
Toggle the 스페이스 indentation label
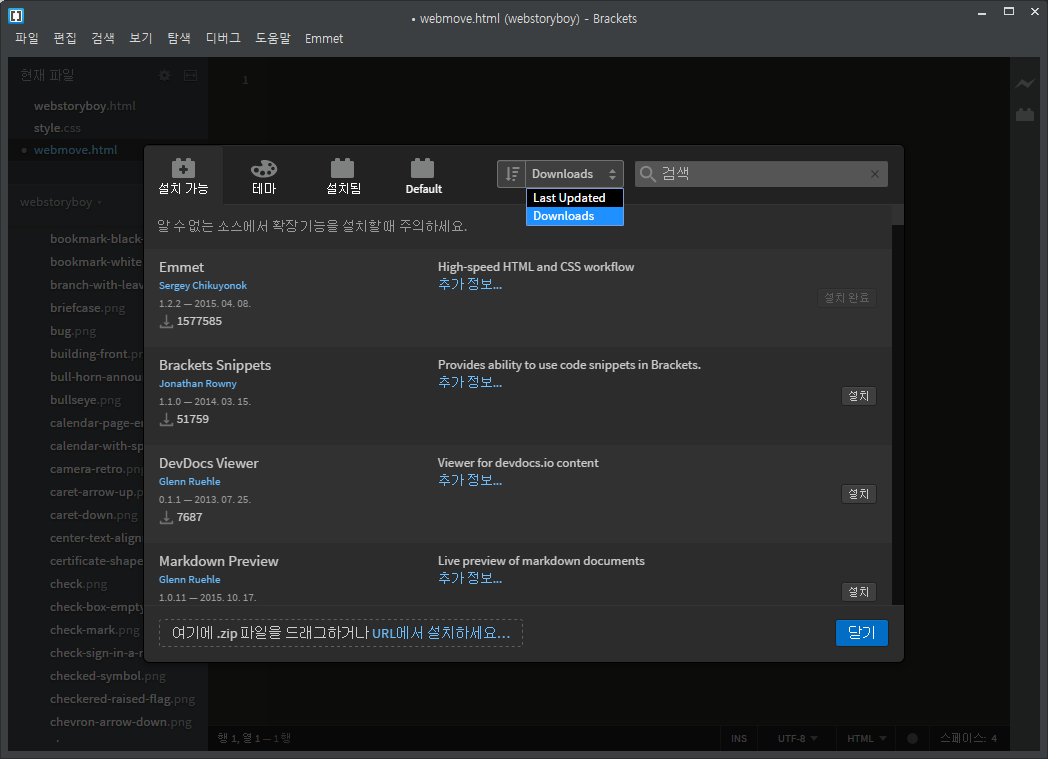click(x=963, y=738)
